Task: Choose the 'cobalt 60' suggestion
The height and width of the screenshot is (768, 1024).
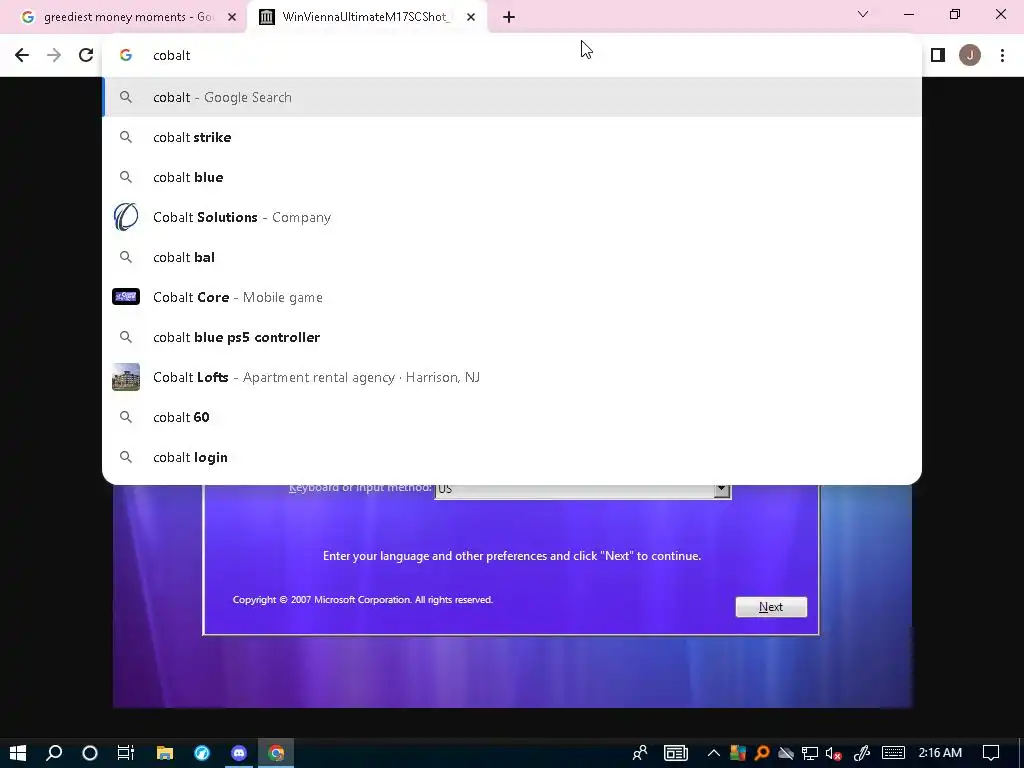Action: point(511,417)
